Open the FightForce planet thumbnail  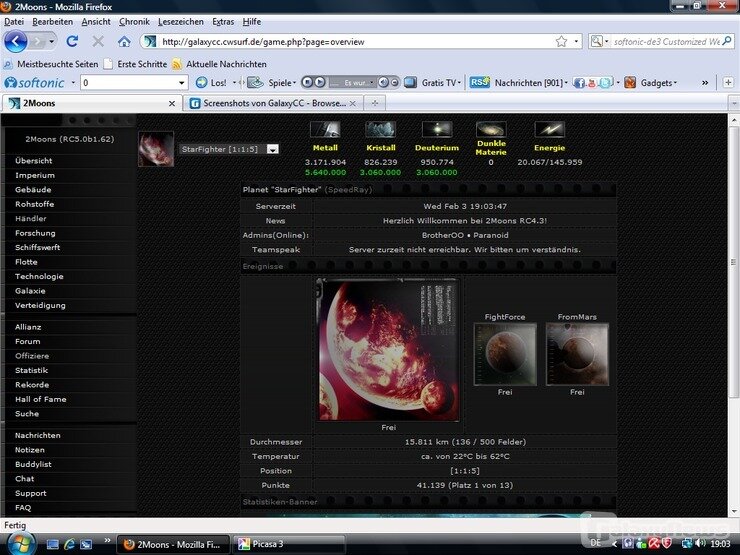pos(505,354)
